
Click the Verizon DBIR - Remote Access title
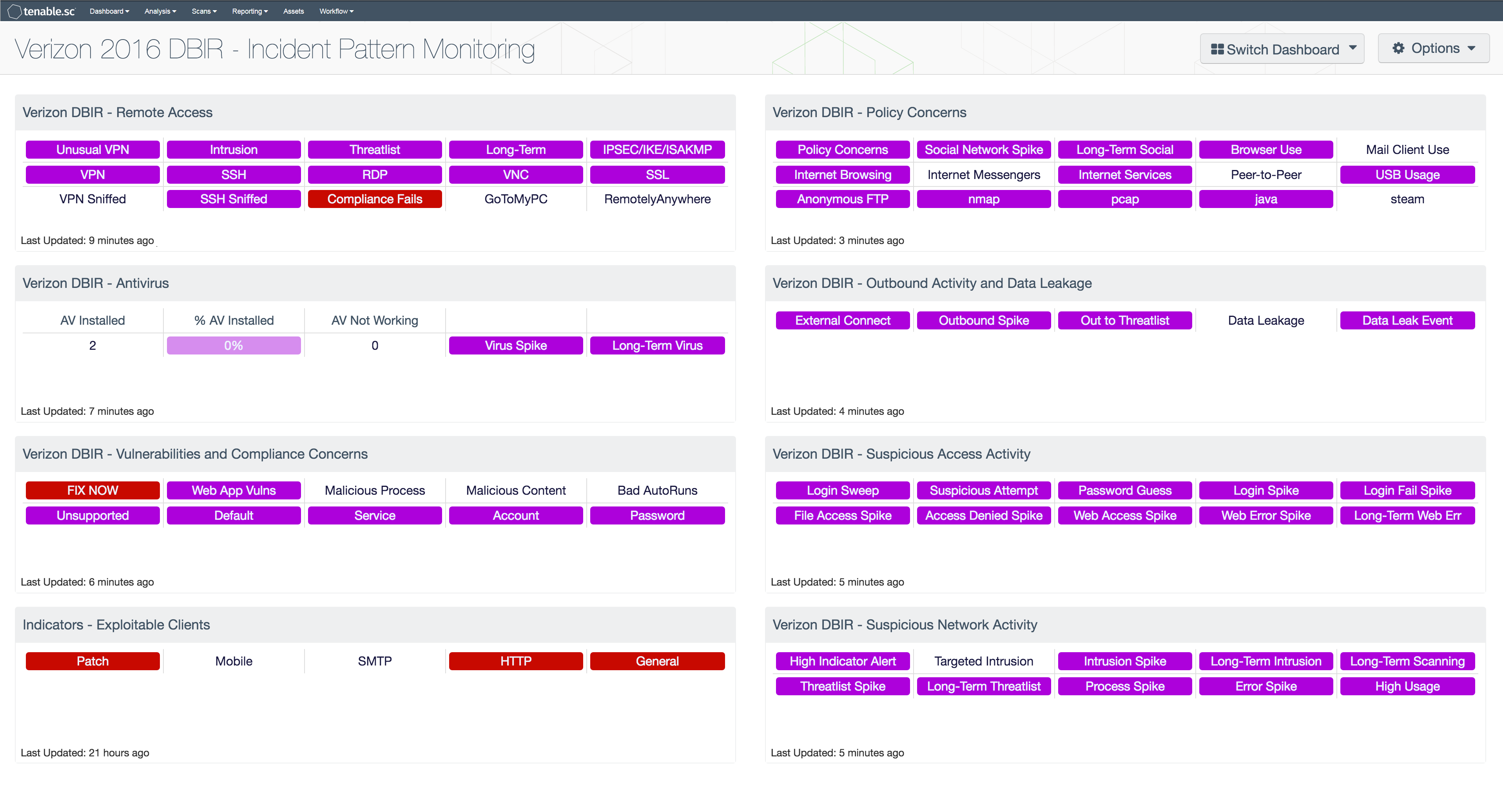[117, 112]
